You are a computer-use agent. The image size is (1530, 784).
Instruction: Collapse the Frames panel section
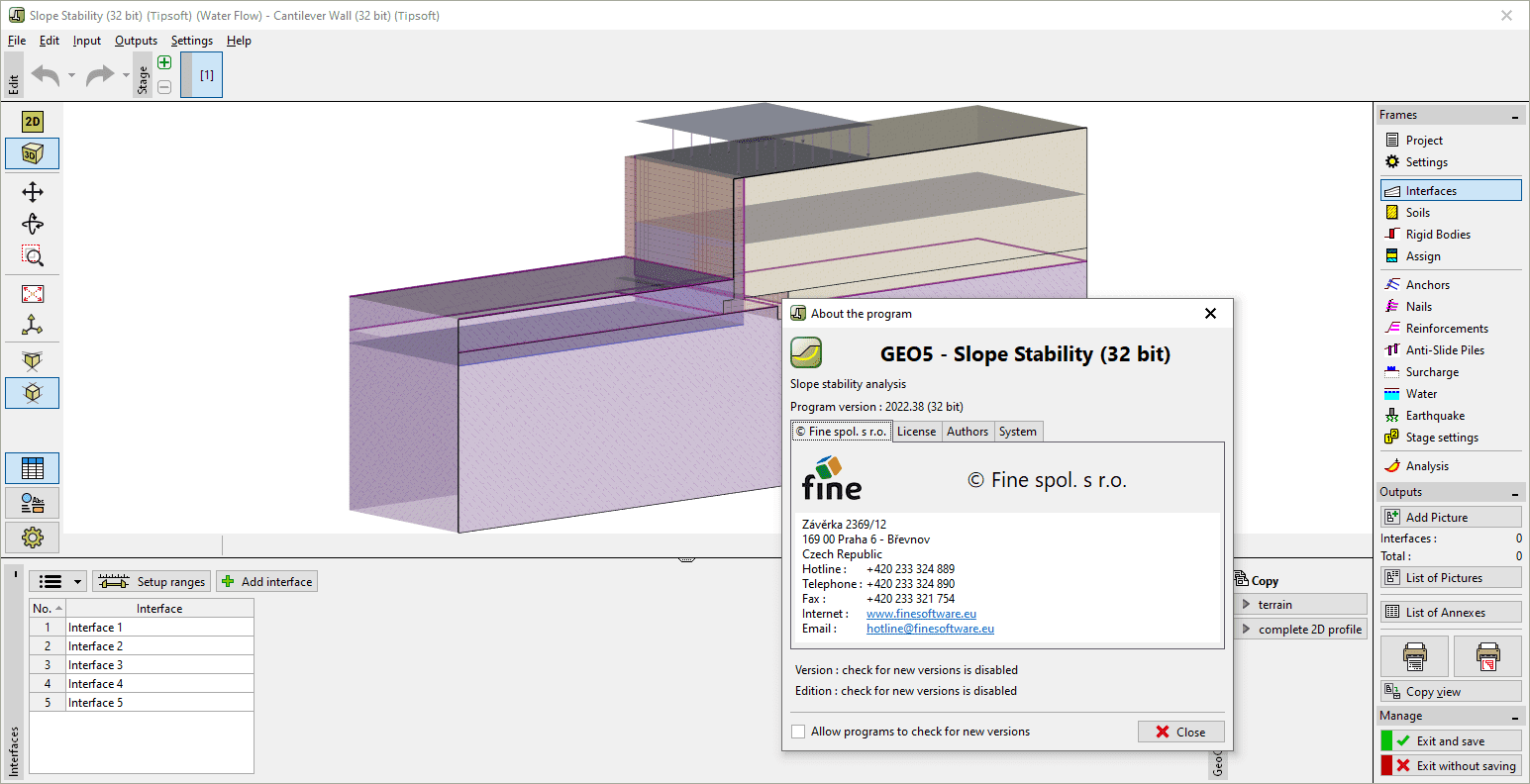[x=1514, y=116]
